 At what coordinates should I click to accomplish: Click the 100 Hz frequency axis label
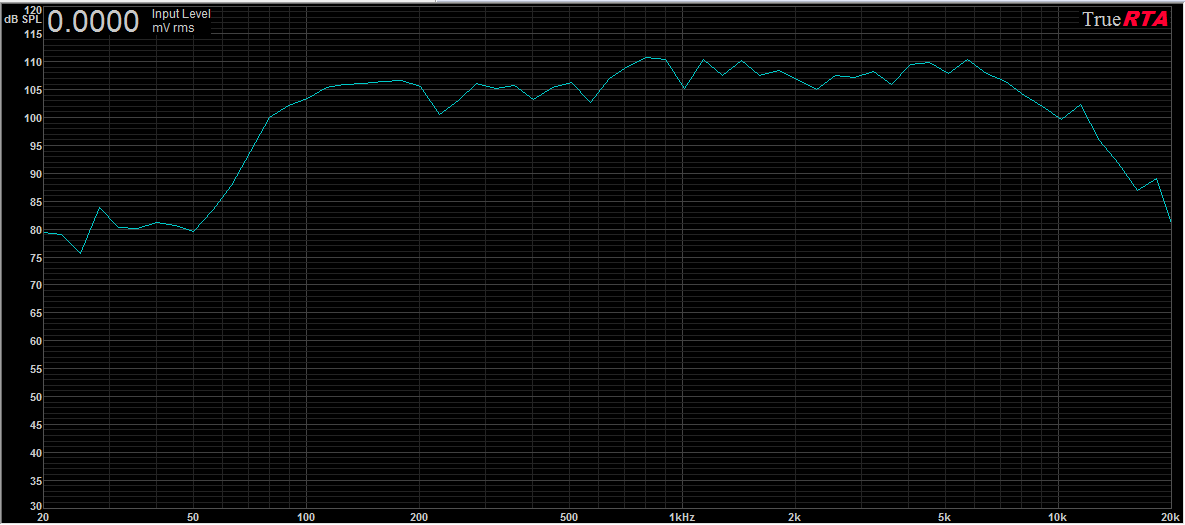306,517
